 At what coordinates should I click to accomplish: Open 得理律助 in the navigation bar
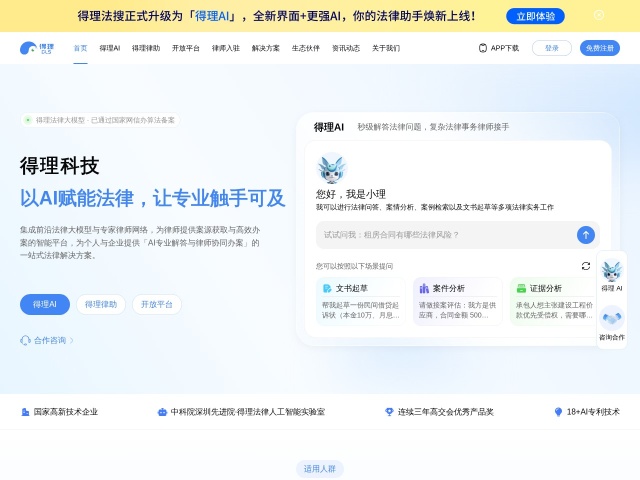[x=146, y=48]
